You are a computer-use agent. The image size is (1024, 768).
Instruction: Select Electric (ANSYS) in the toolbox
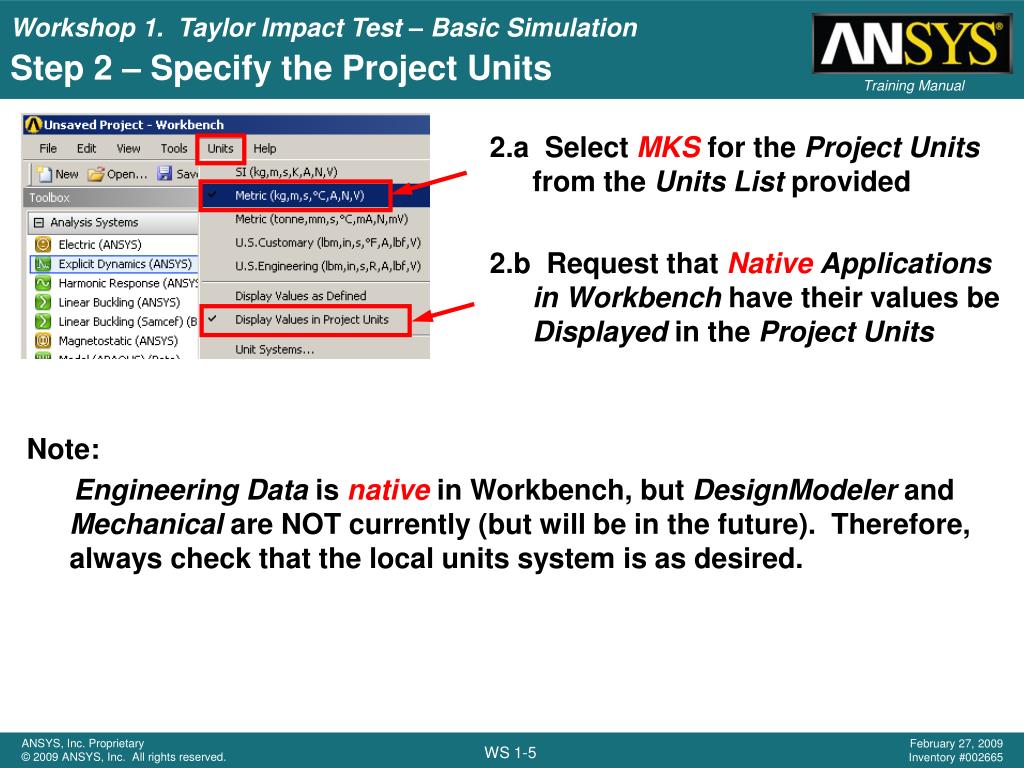tap(100, 244)
